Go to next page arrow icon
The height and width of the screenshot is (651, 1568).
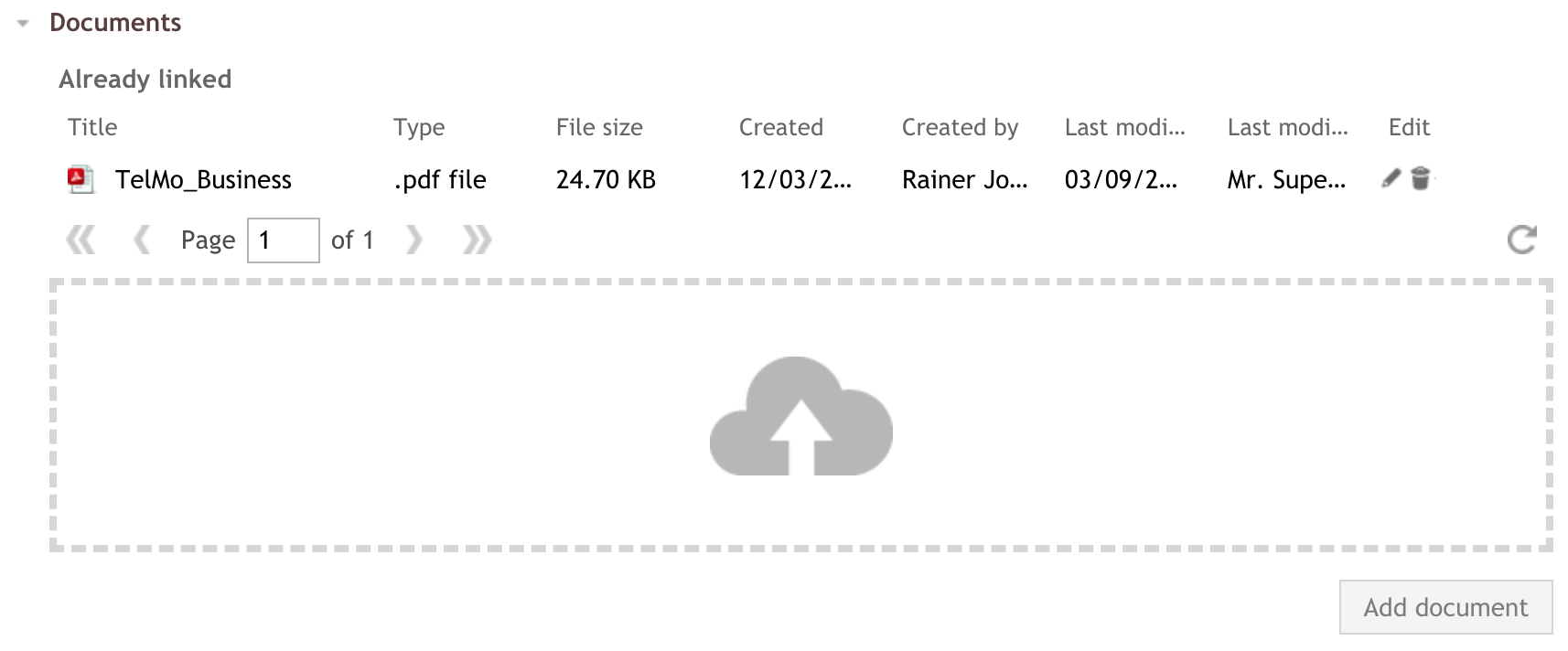point(414,240)
